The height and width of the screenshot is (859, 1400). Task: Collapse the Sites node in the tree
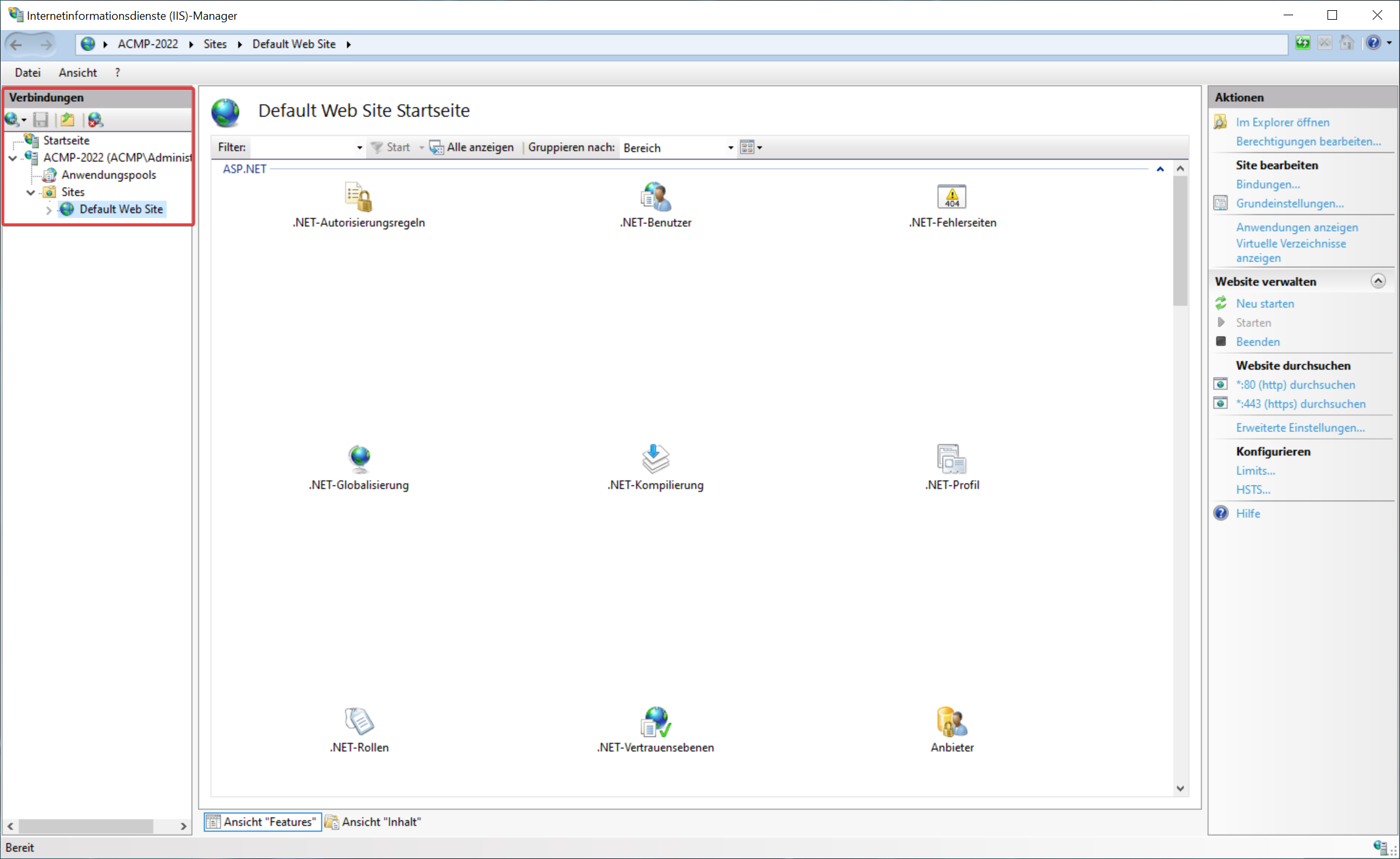point(30,192)
